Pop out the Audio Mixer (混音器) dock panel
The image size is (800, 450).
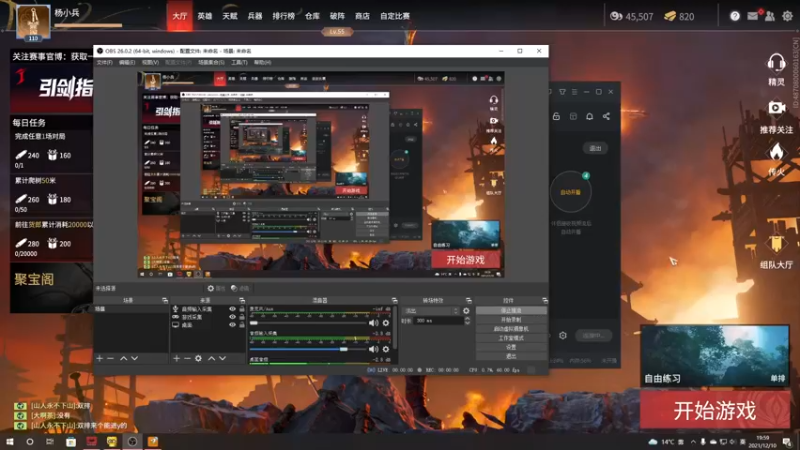[394, 301]
